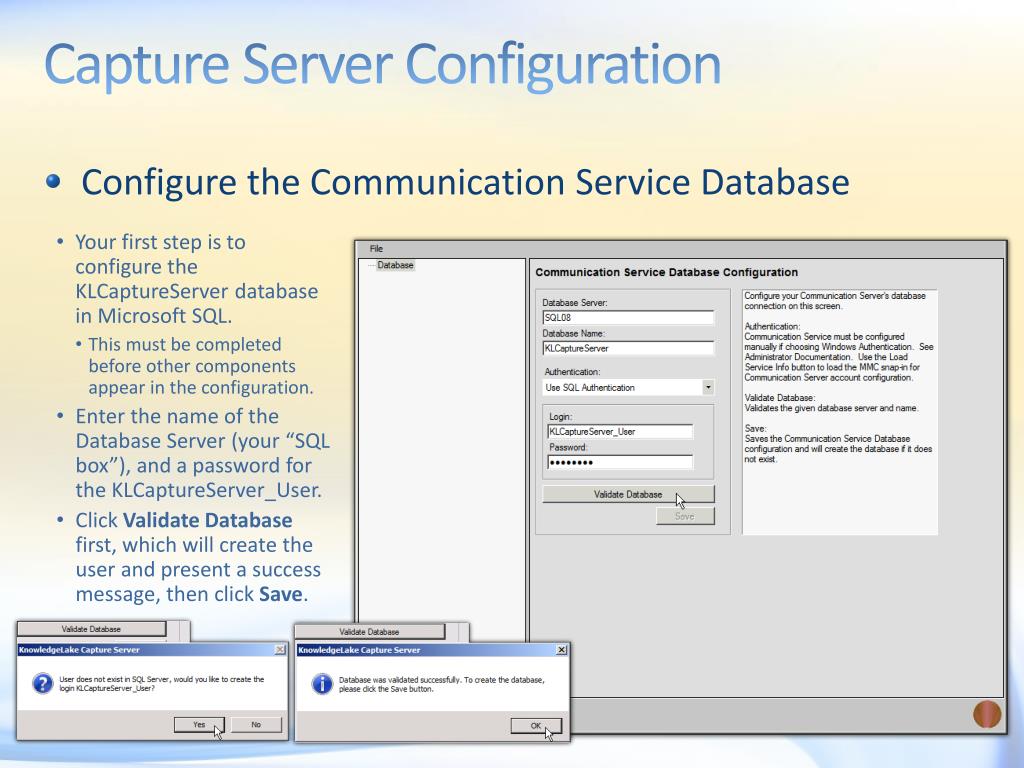This screenshot has width=1024, height=768.
Task: Click the 'Capture Server Configuration' slide title
Action: (383, 65)
